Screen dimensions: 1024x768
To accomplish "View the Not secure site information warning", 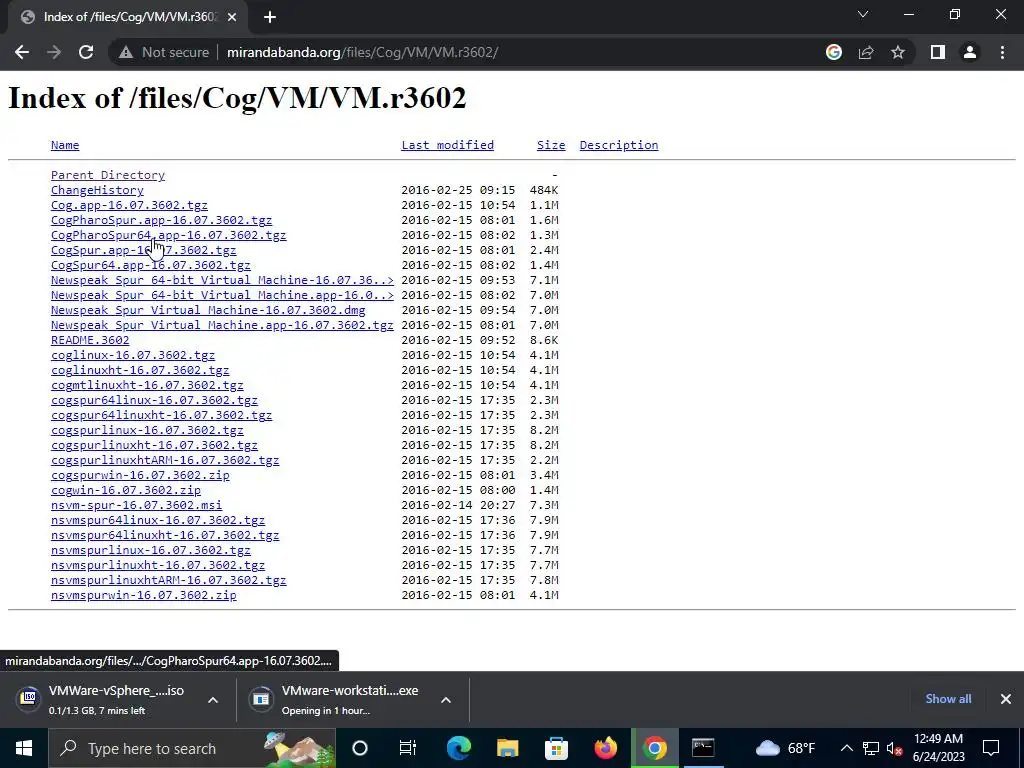I will [x=164, y=52].
